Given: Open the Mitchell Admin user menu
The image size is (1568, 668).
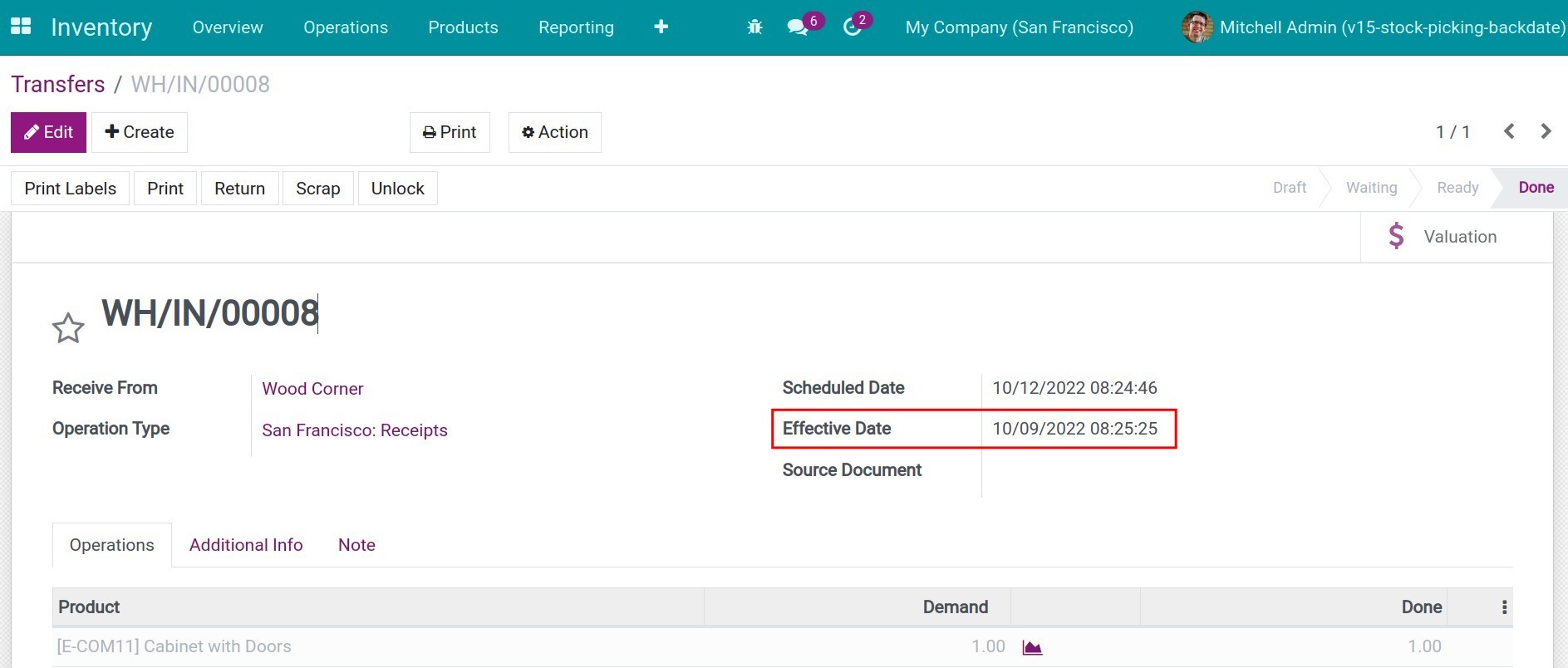Looking at the screenshot, I should (1374, 27).
